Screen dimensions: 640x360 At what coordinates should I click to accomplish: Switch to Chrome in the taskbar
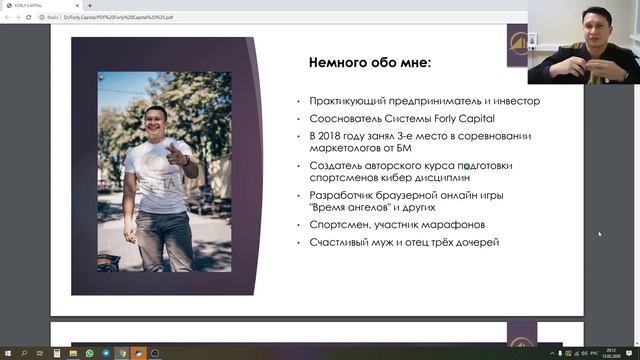click(x=122, y=353)
